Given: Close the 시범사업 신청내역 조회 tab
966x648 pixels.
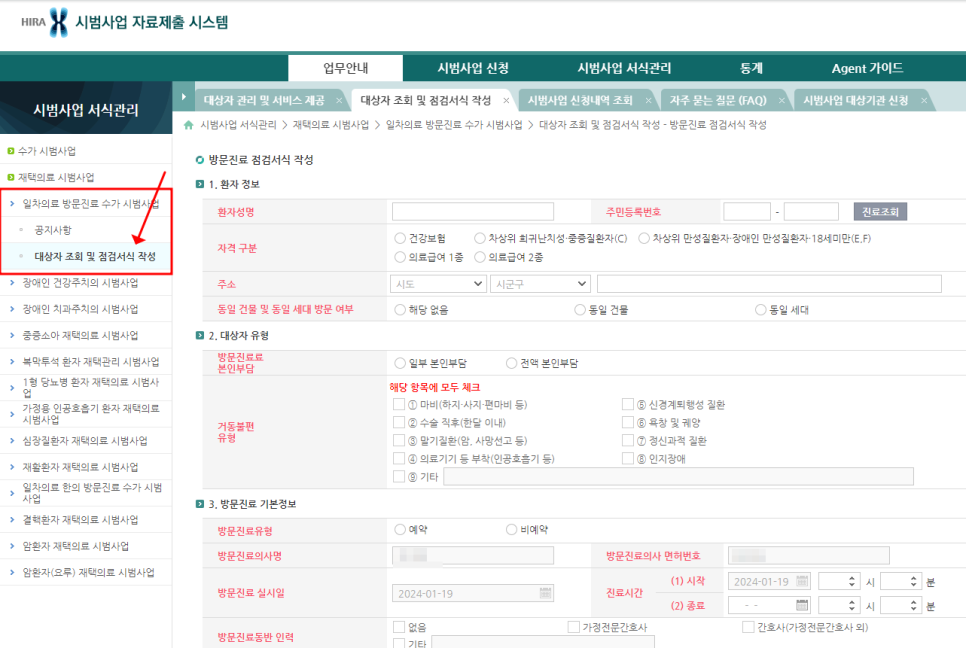Looking at the screenshot, I should (648, 100).
